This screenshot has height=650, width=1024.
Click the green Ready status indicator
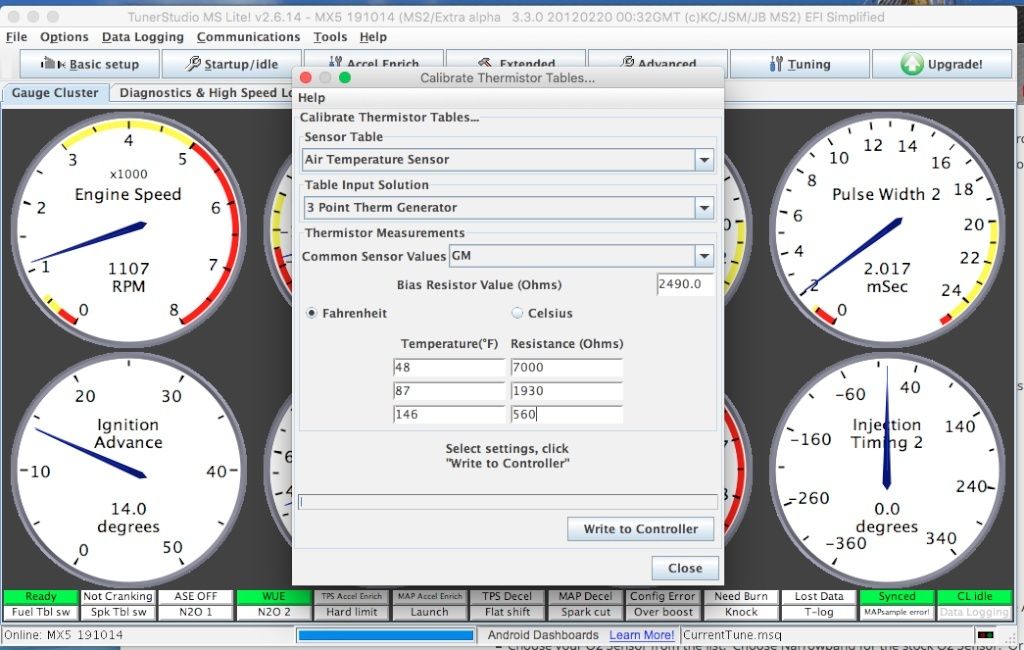pos(40,596)
